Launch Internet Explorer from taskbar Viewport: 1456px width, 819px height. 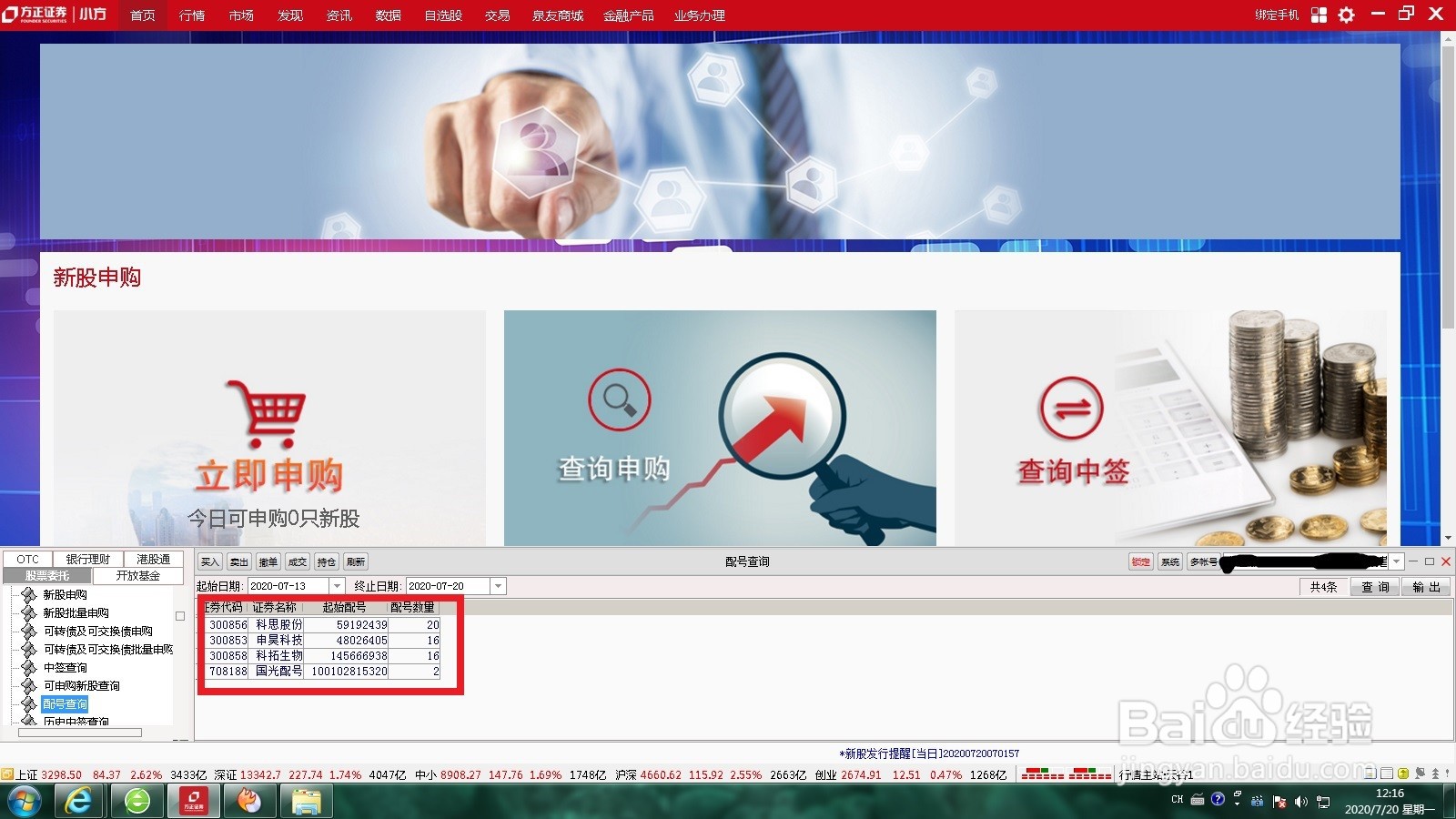pyautogui.click(x=79, y=801)
